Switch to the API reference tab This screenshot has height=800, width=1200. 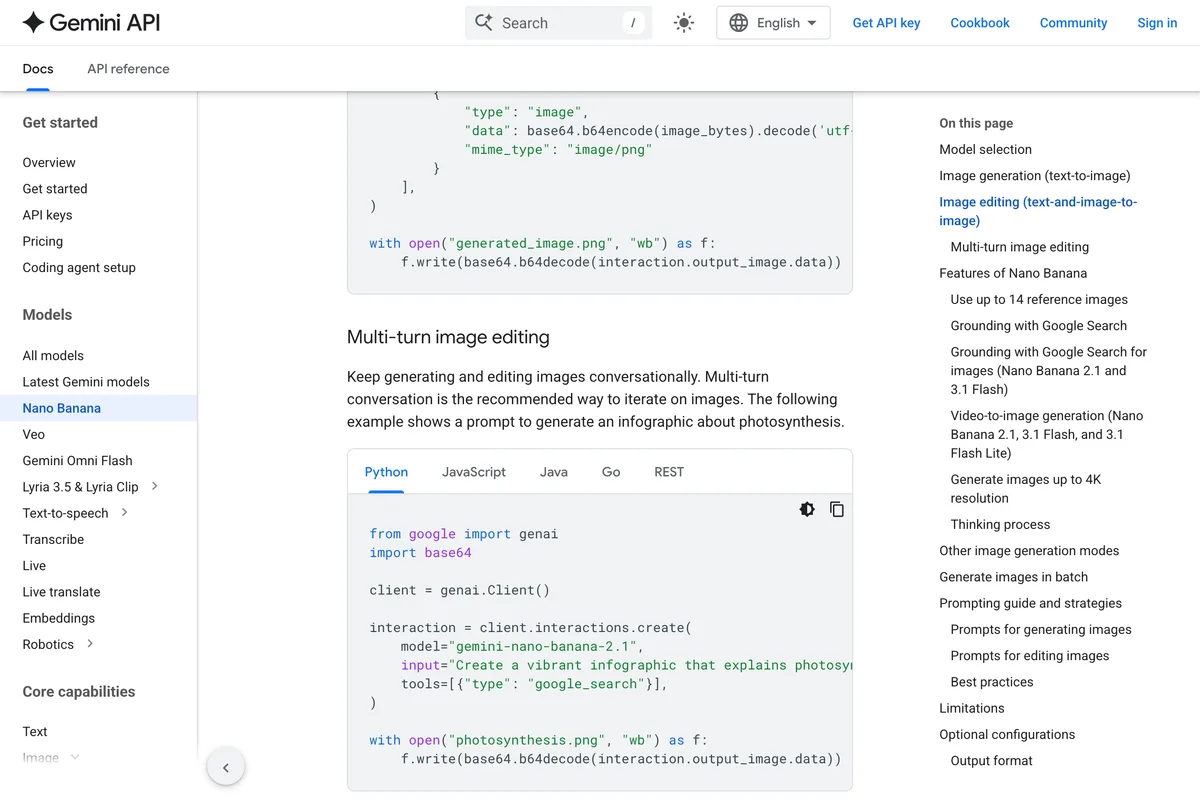pyautogui.click(x=128, y=69)
